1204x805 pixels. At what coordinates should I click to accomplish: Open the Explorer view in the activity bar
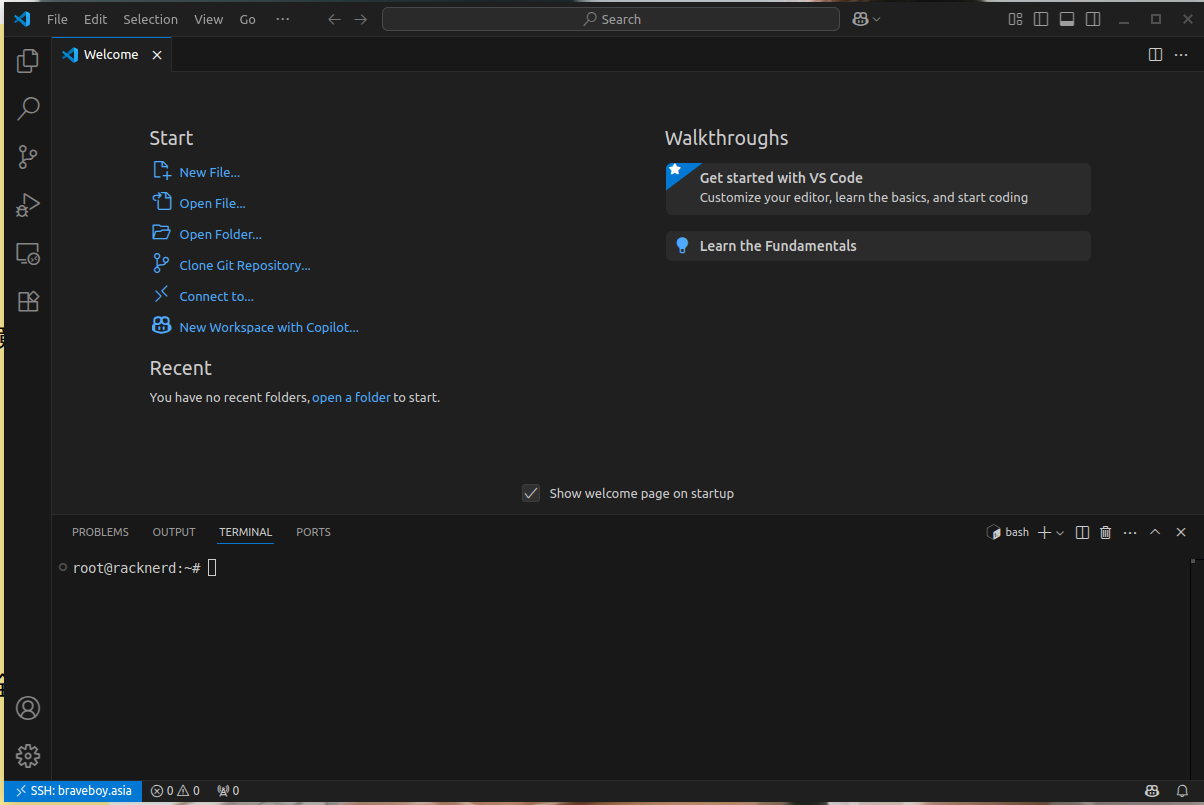(27, 60)
